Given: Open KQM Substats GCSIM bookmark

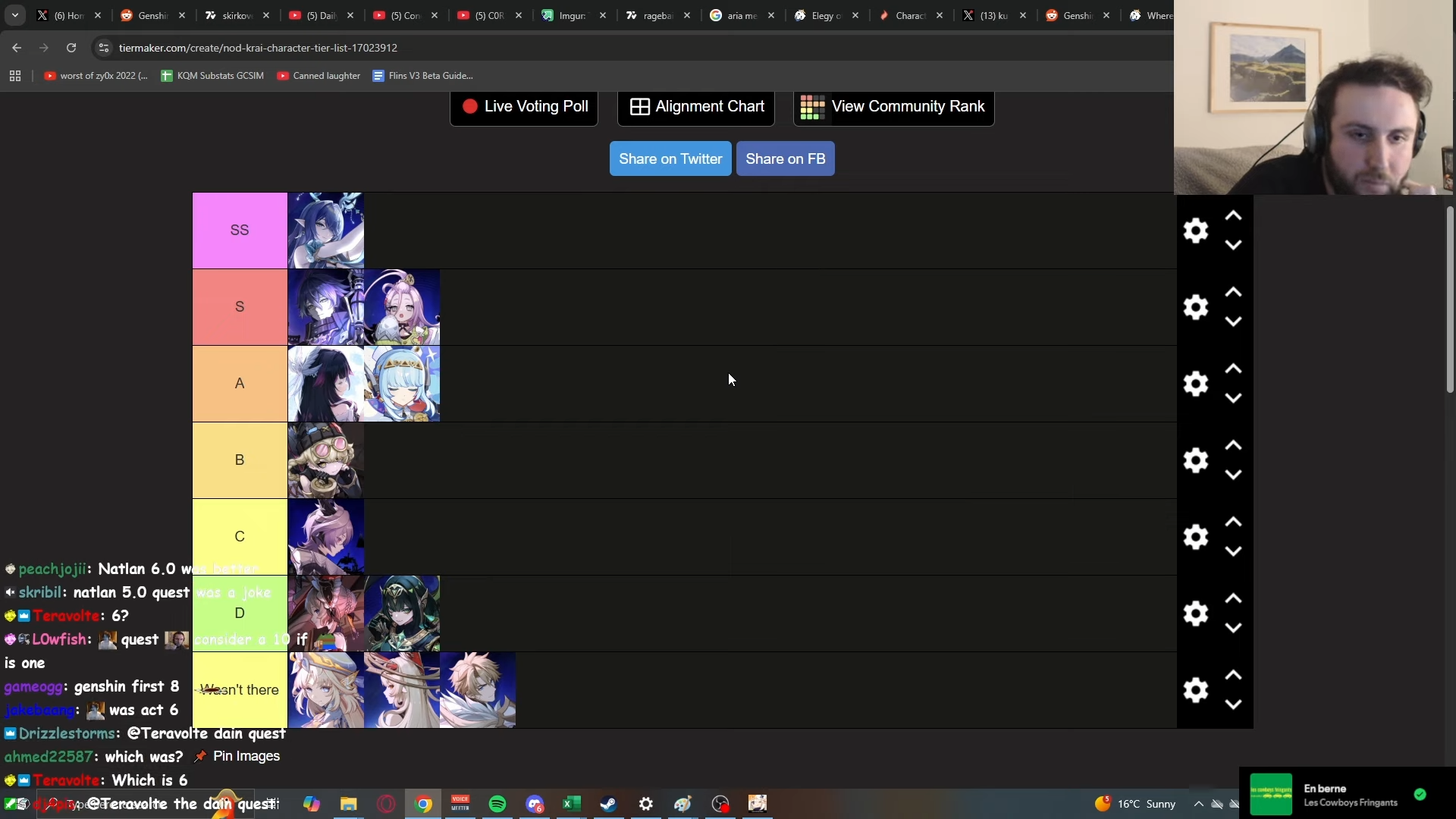Looking at the screenshot, I should (212, 76).
